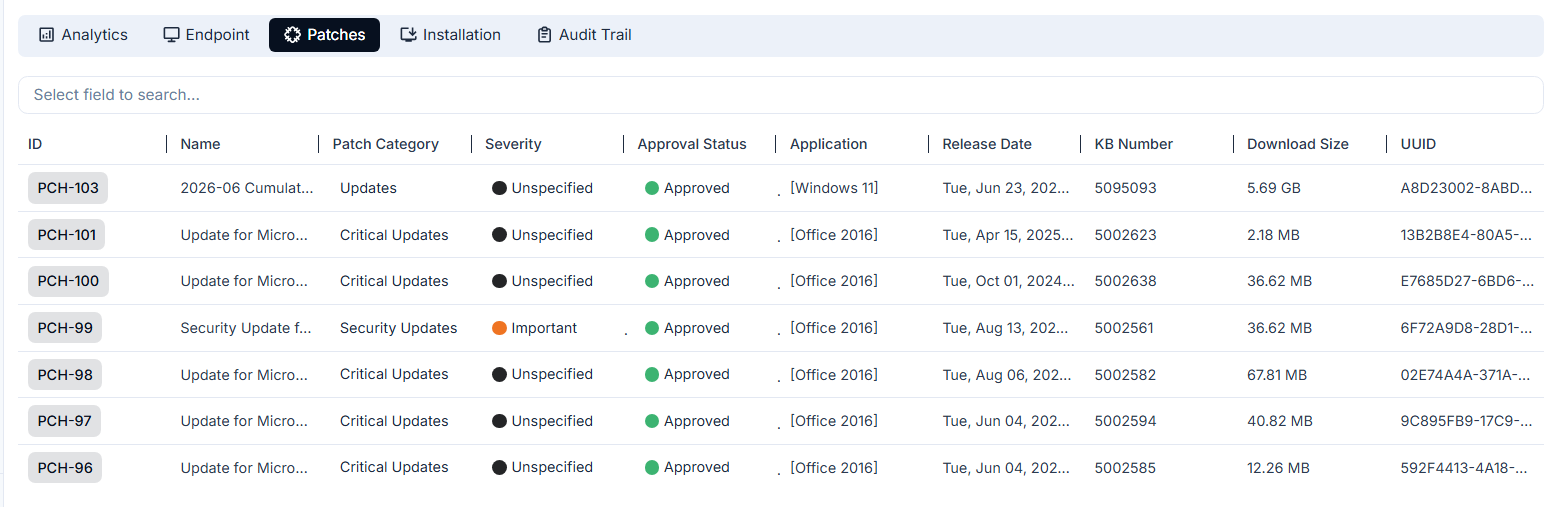Sort by Approval Status column header
Screen dimensions: 1547x507
tap(692, 144)
